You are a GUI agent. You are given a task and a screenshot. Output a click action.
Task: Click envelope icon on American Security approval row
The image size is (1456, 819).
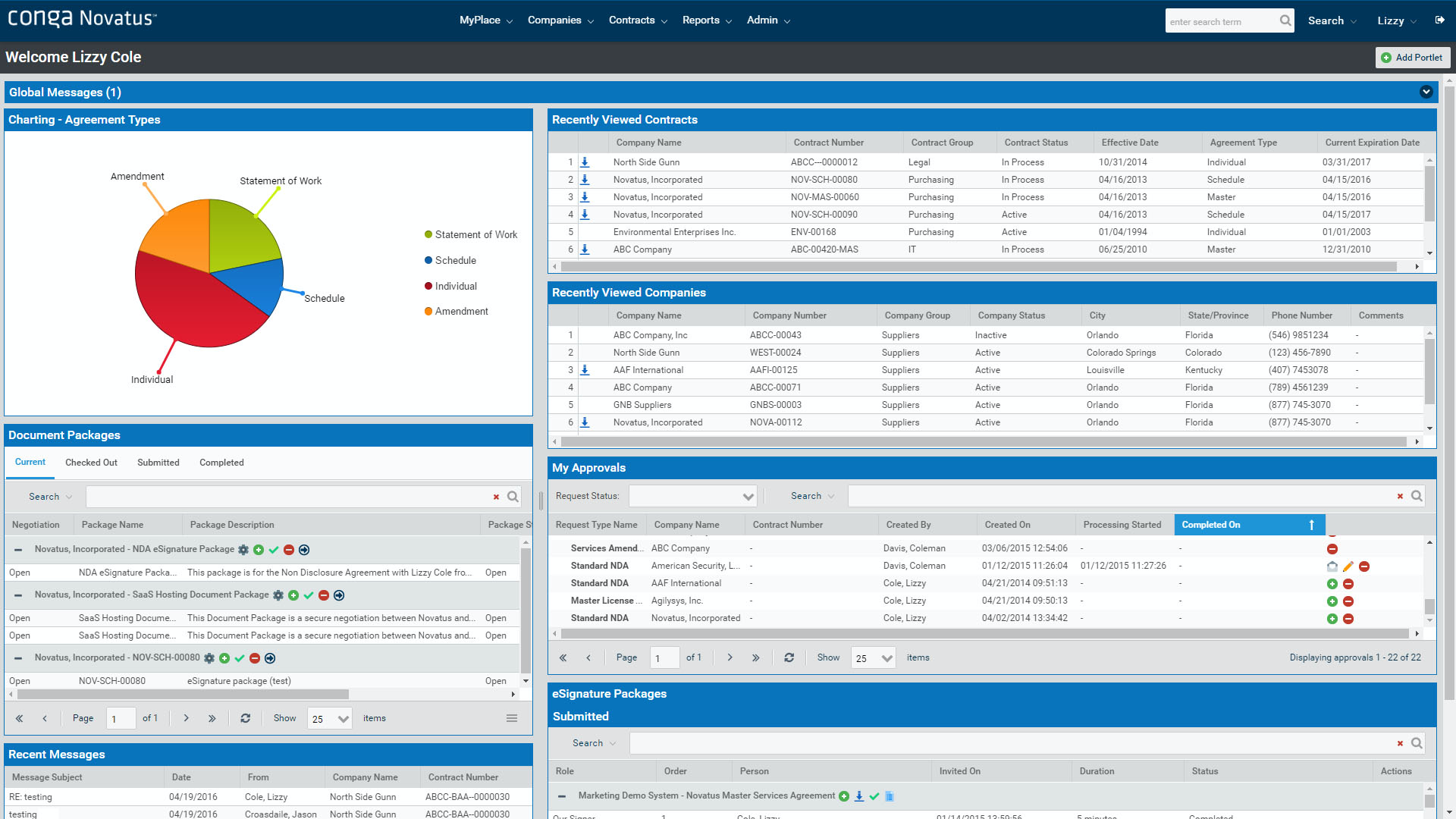pyautogui.click(x=1332, y=566)
